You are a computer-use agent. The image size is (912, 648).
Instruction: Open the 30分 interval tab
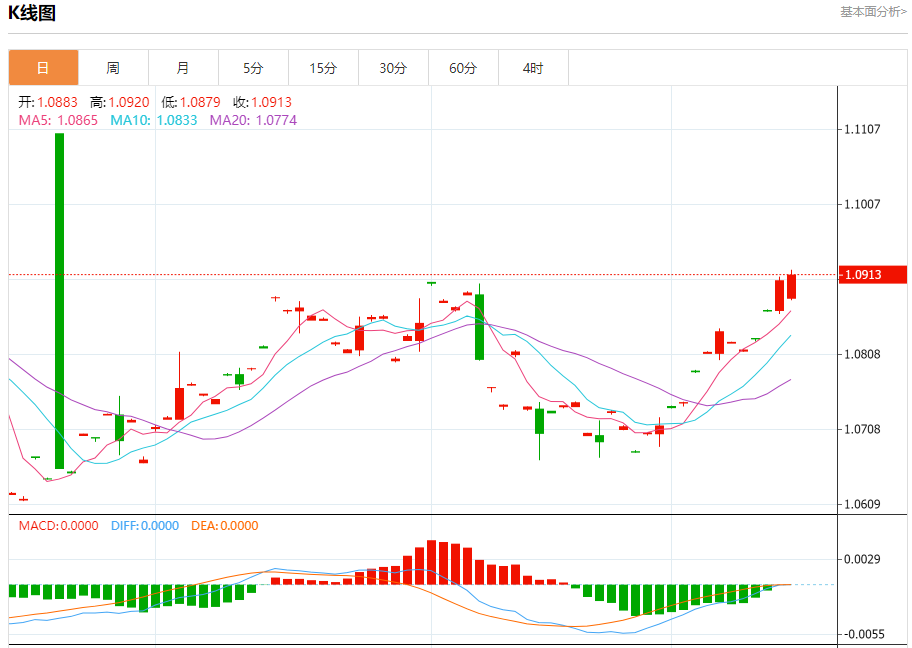click(393, 68)
